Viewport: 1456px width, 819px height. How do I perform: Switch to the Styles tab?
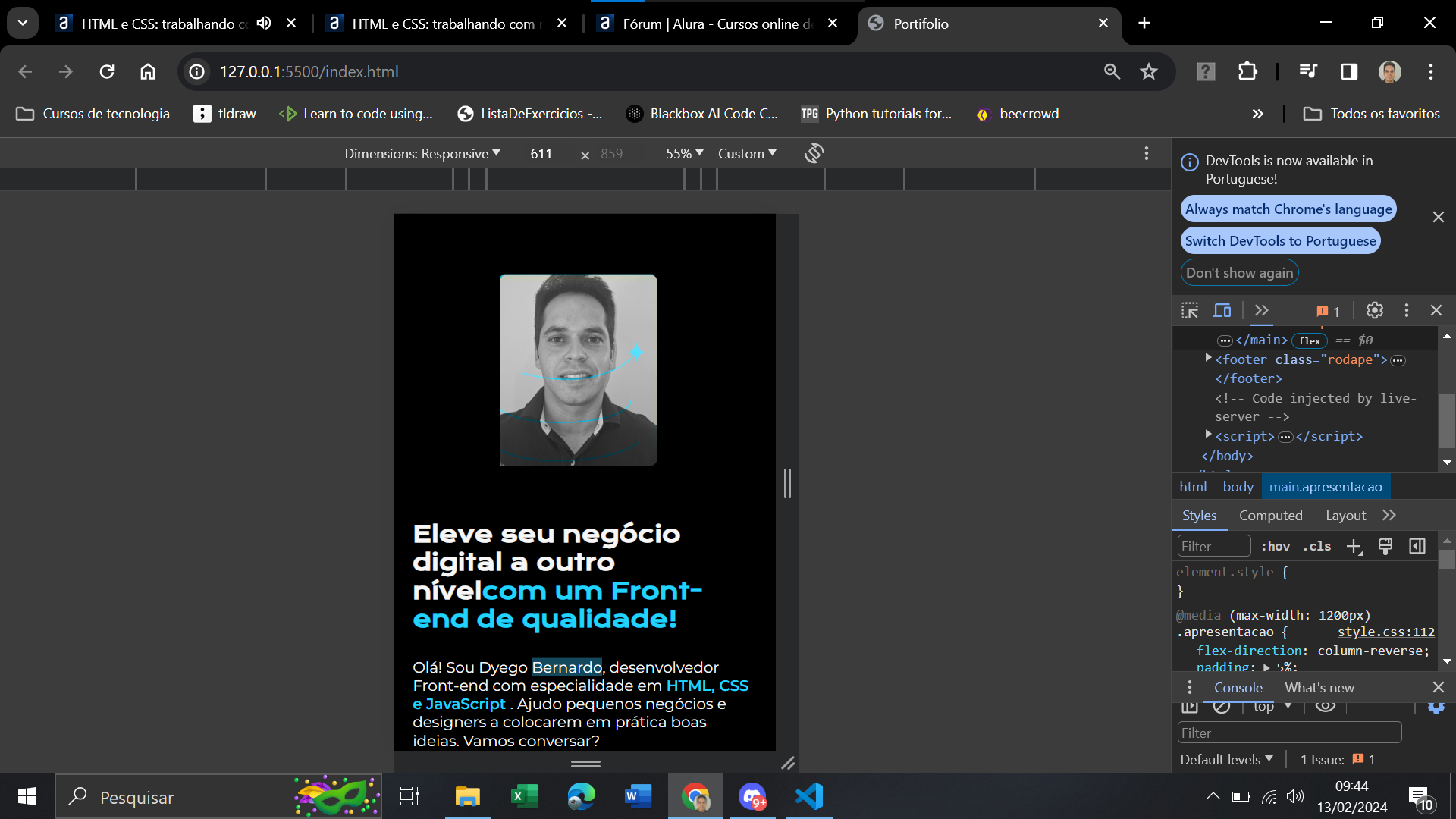tap(1199, 516)
